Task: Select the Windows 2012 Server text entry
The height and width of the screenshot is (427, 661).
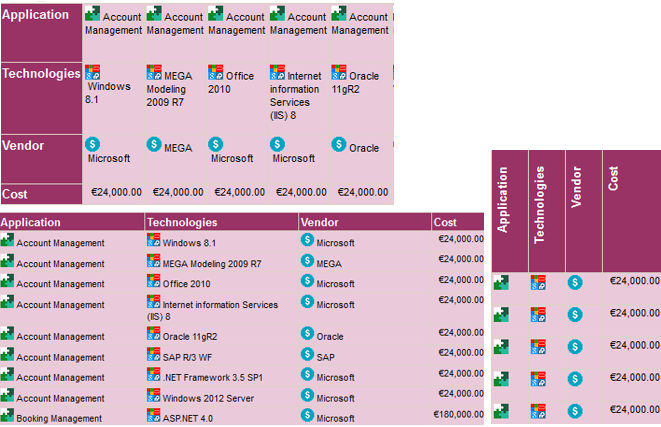Action: pyautogui.click(x=208, y=398)
